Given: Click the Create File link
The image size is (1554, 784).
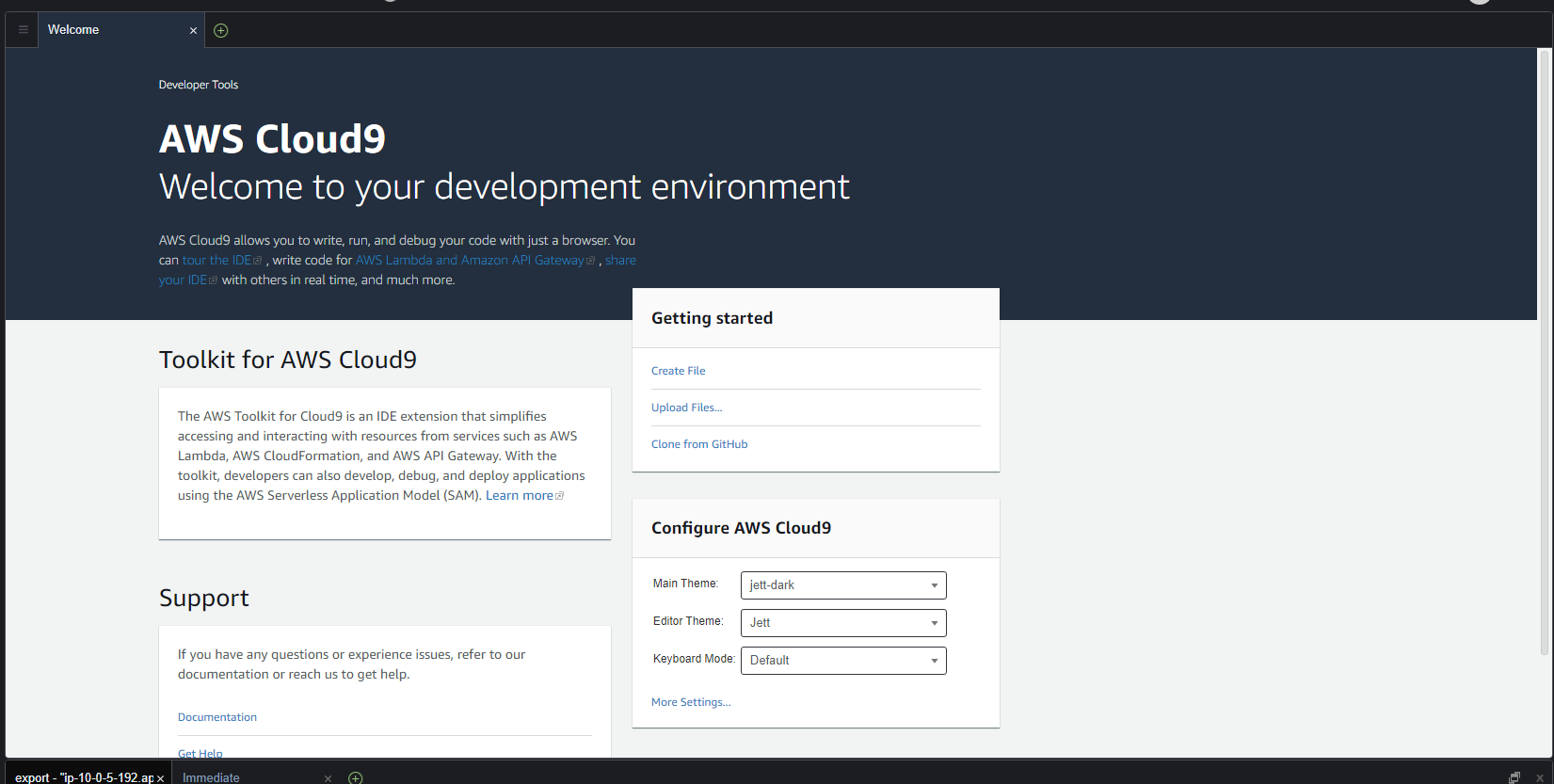Looking at the screenshot, I should 678,371.
